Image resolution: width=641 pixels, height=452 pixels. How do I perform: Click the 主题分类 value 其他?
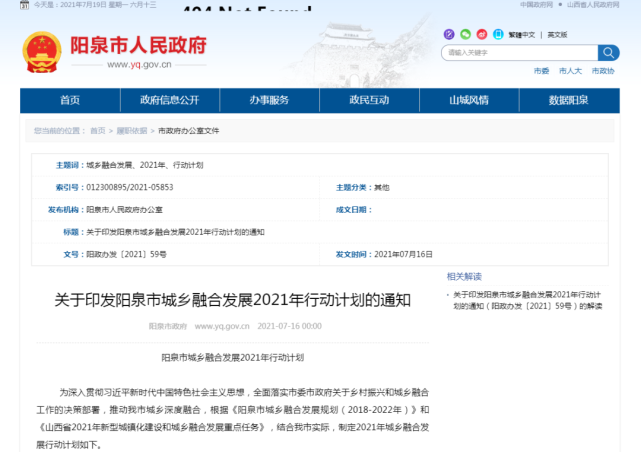(x=382, y=188)
